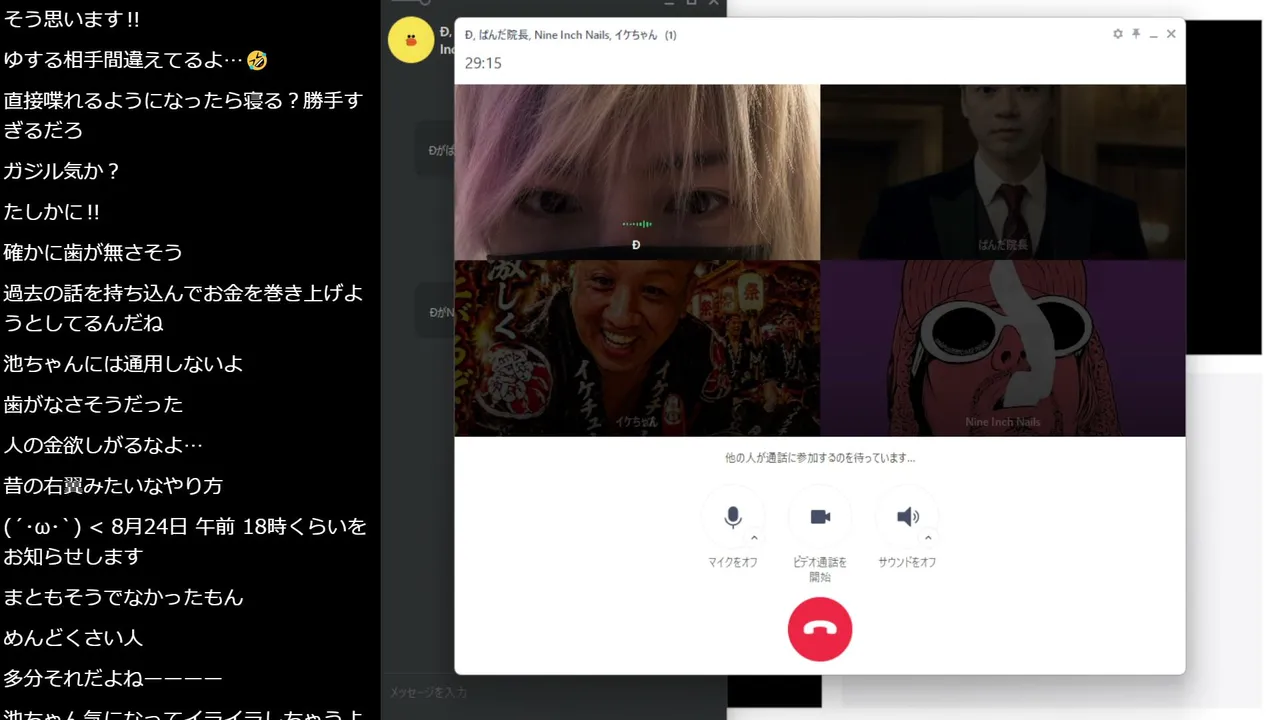Hang up with the red end-call button
Image resolution: width=1280 pixels, height=720 pixels.
click(820, 629)
